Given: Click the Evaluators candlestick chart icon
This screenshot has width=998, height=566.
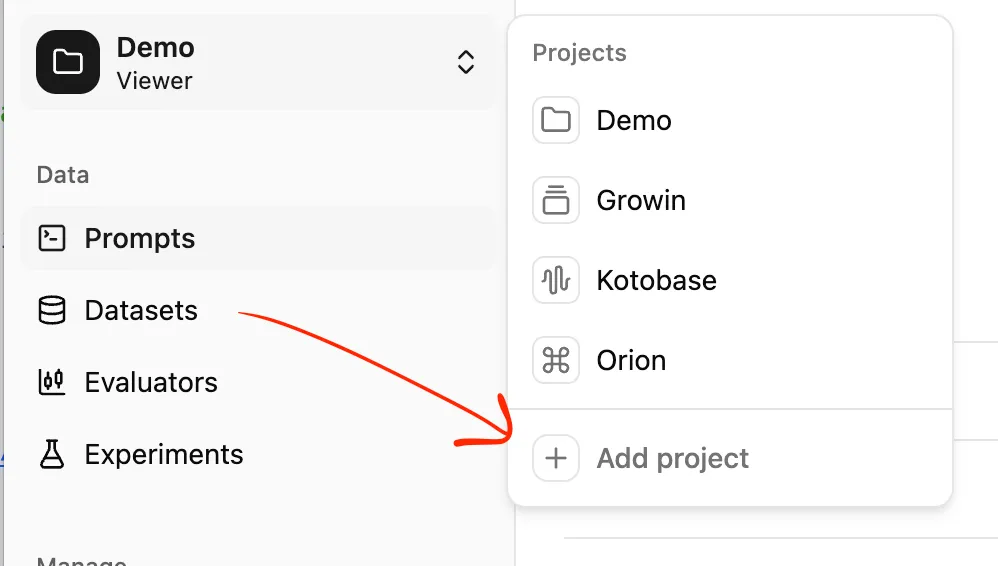Looking at the screenshot, I should (51, 382).
